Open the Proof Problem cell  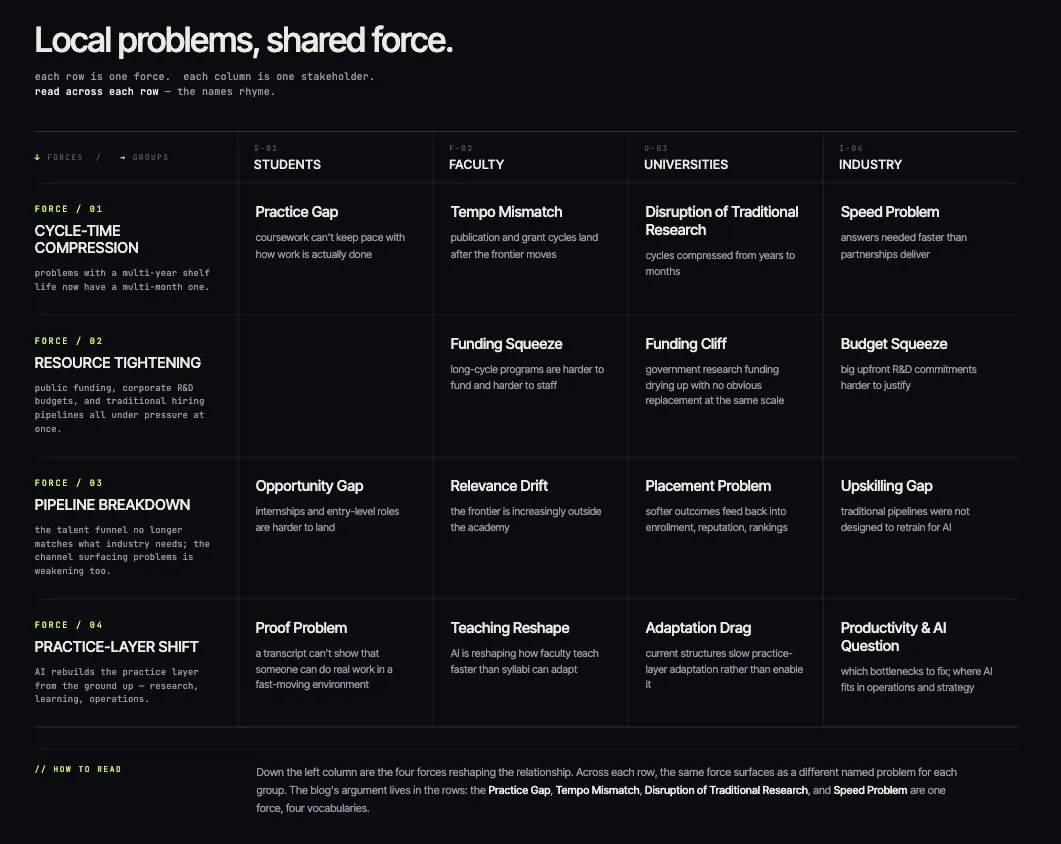[x=335, y=663]
